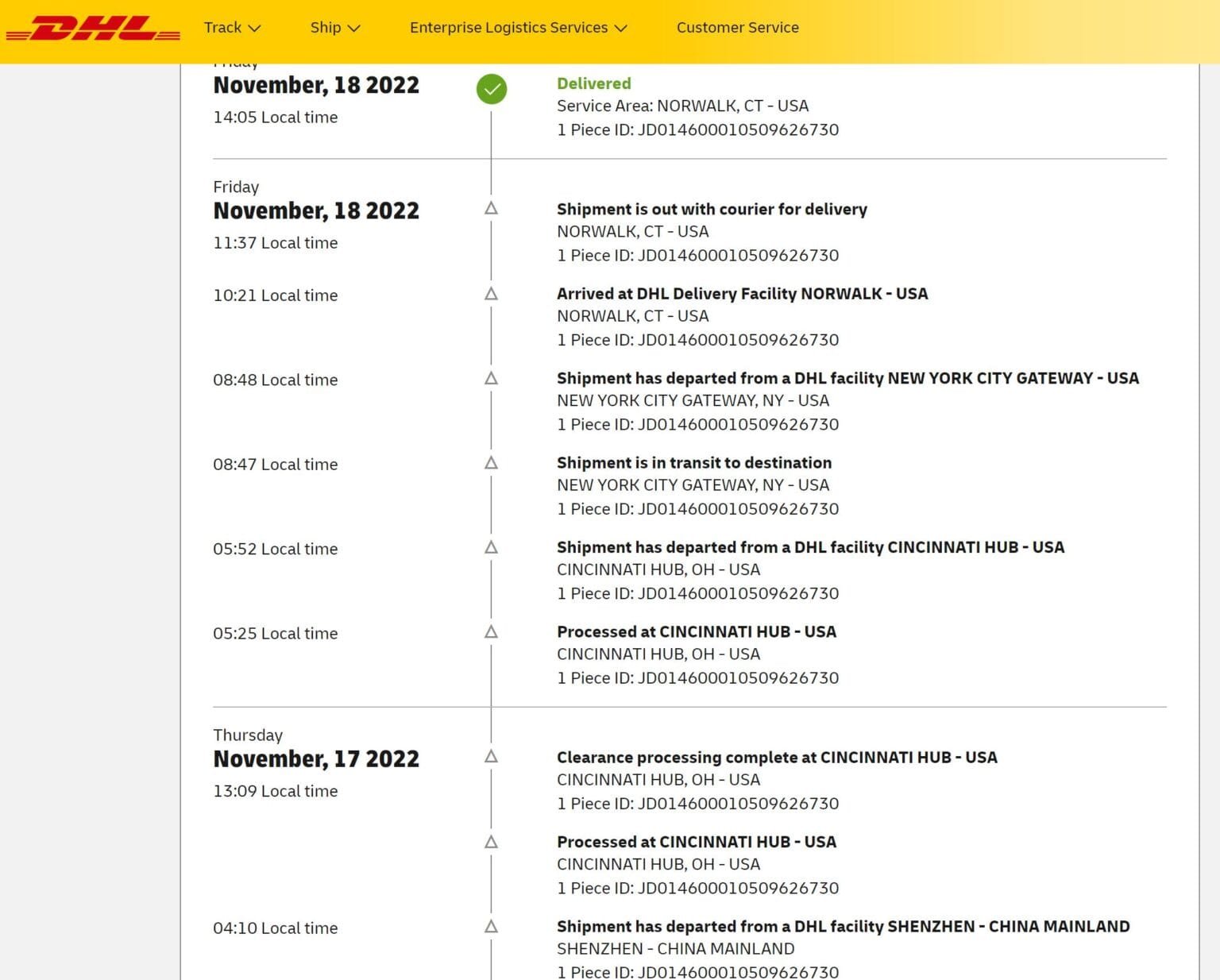The height and width of the screenshot is (980, 1220).
Task: Click the November, 18 2022 date heading
Action: pyautogui.click(x=316, y=84)
